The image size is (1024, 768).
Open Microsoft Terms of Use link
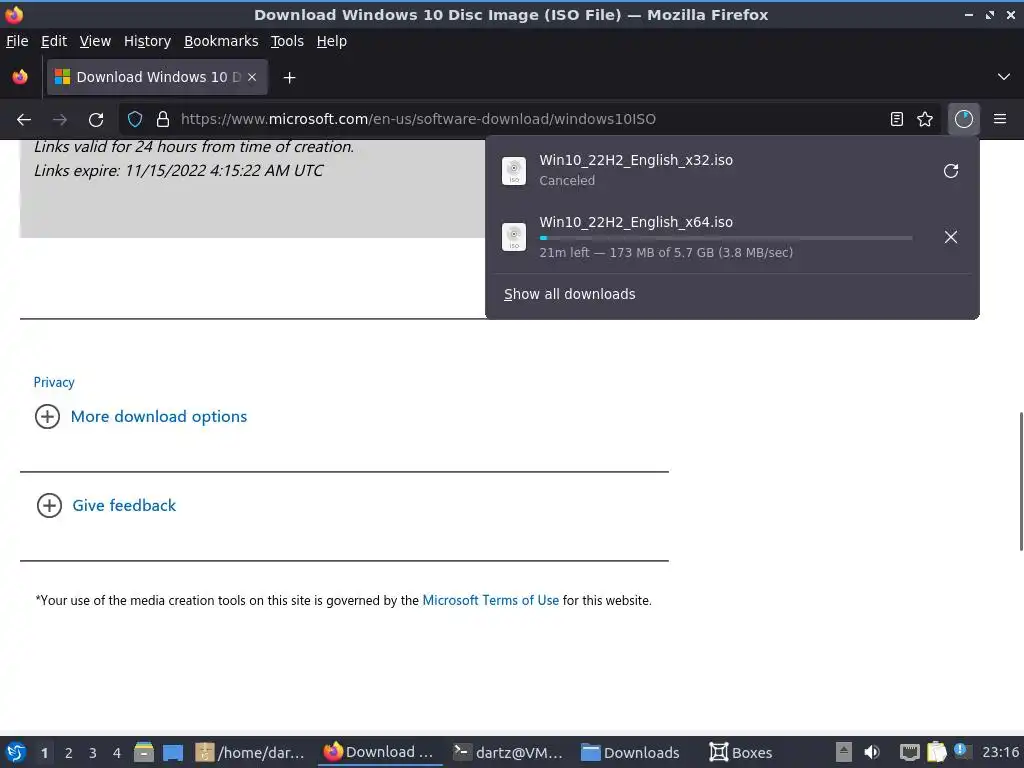490,600
